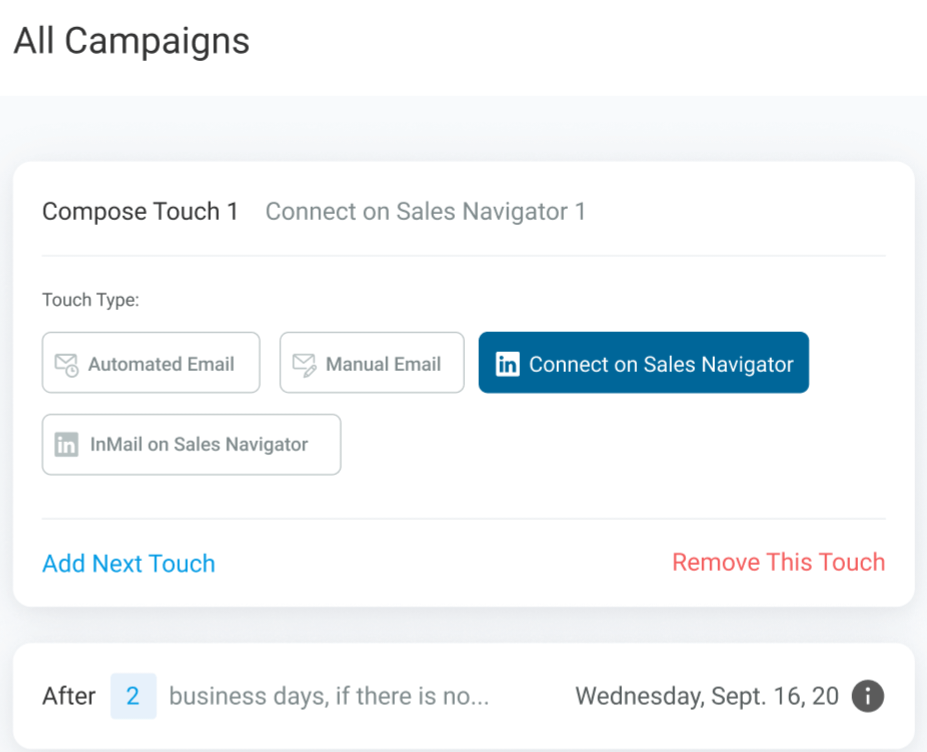Click the automated email envelope clock icon
This screenshot has height=752, width=927.
click(x=66, y=365)
